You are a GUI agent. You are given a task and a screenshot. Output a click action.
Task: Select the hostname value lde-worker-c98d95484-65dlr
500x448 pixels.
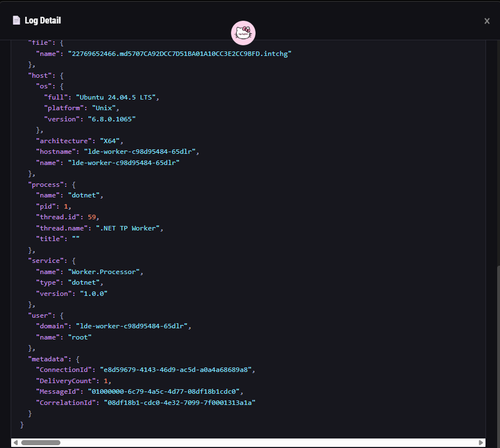click(140, 152)
